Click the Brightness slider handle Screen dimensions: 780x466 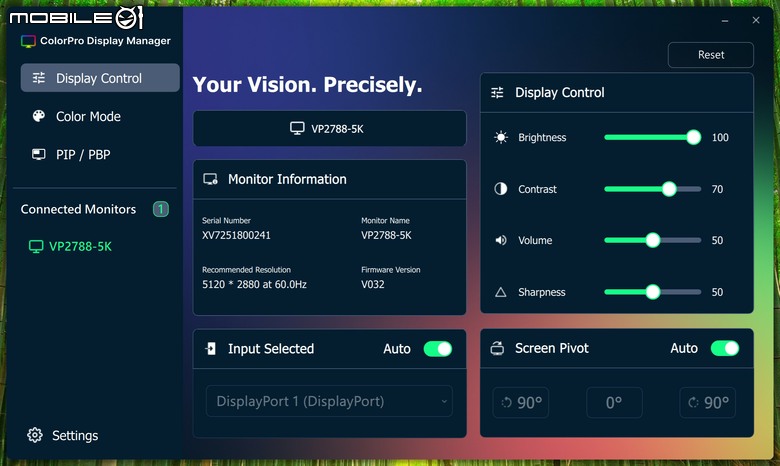click(693, 137)
